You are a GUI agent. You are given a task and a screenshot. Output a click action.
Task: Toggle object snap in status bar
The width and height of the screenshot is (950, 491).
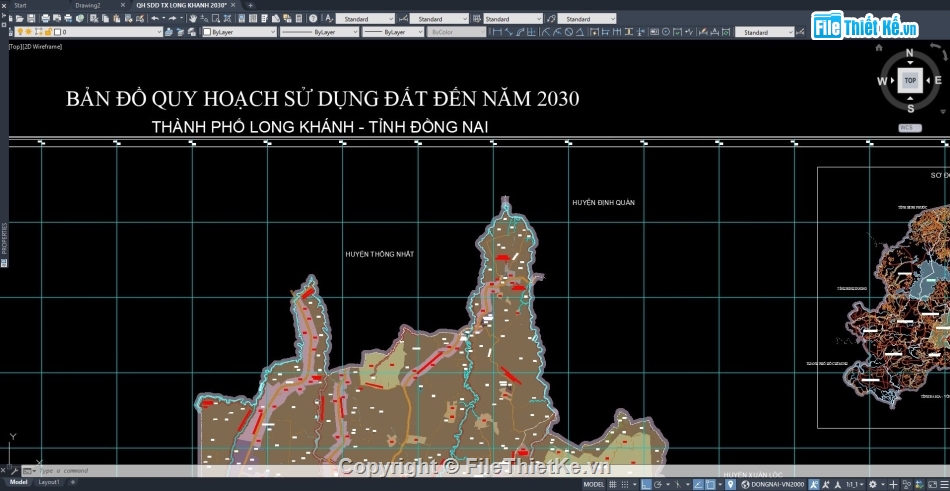(x=710, y=484)
